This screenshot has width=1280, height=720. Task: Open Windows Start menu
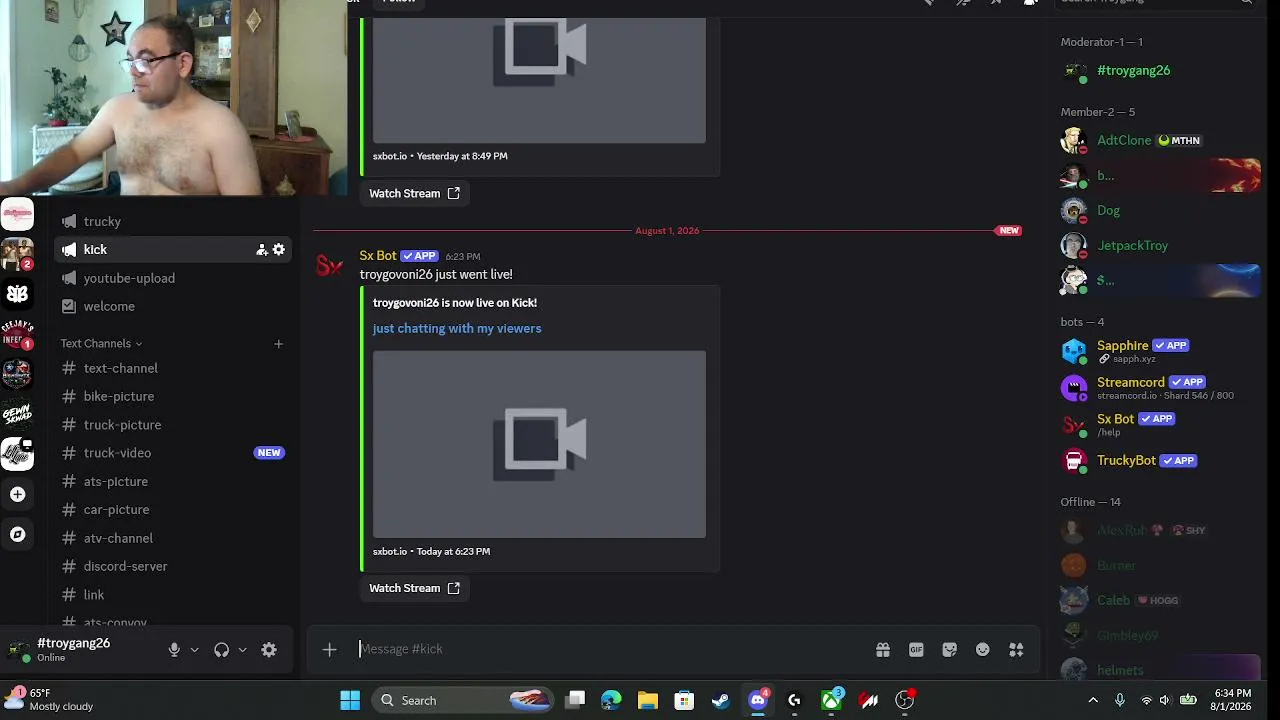pos(350,700)
